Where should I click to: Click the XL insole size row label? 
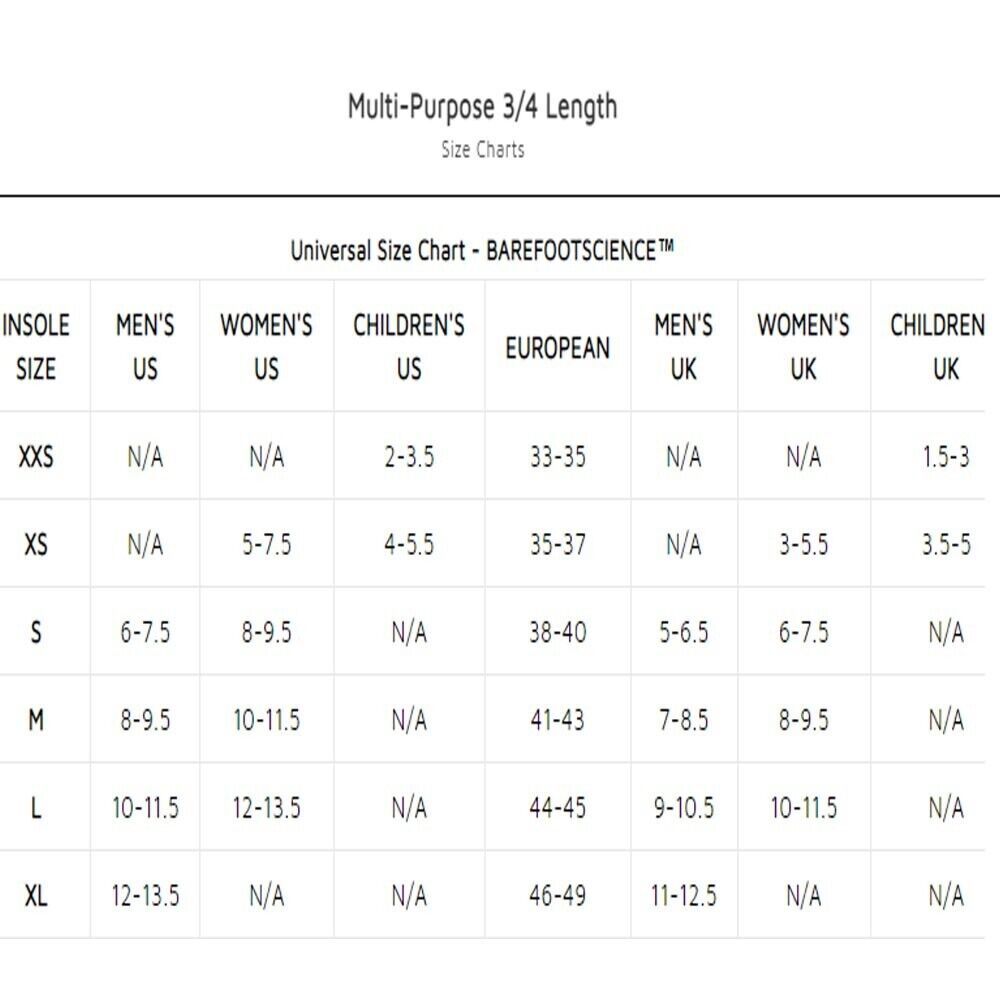point(36,896)
